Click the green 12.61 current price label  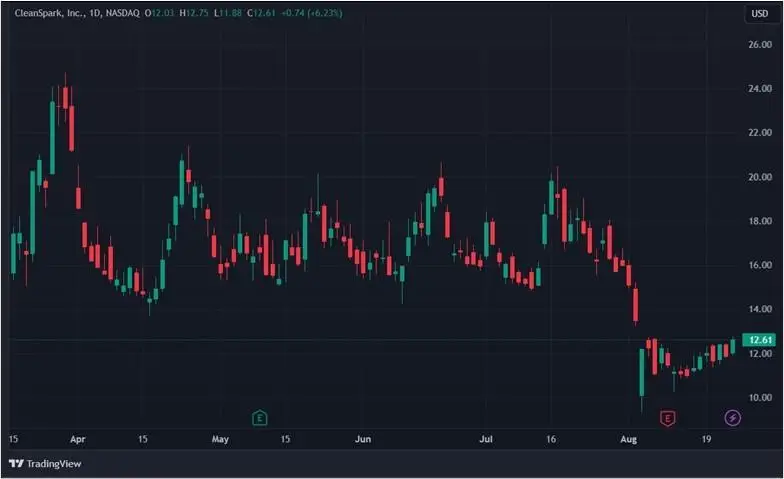761,340
